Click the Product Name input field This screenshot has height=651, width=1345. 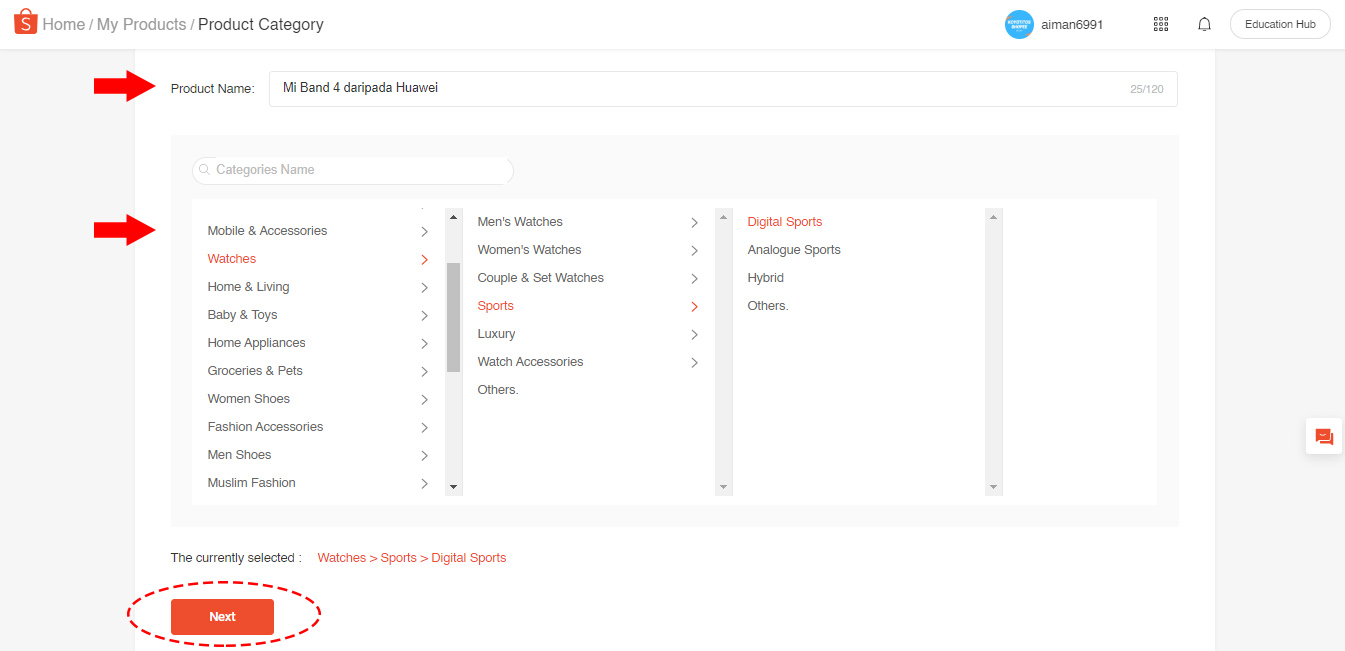[723, 88]
